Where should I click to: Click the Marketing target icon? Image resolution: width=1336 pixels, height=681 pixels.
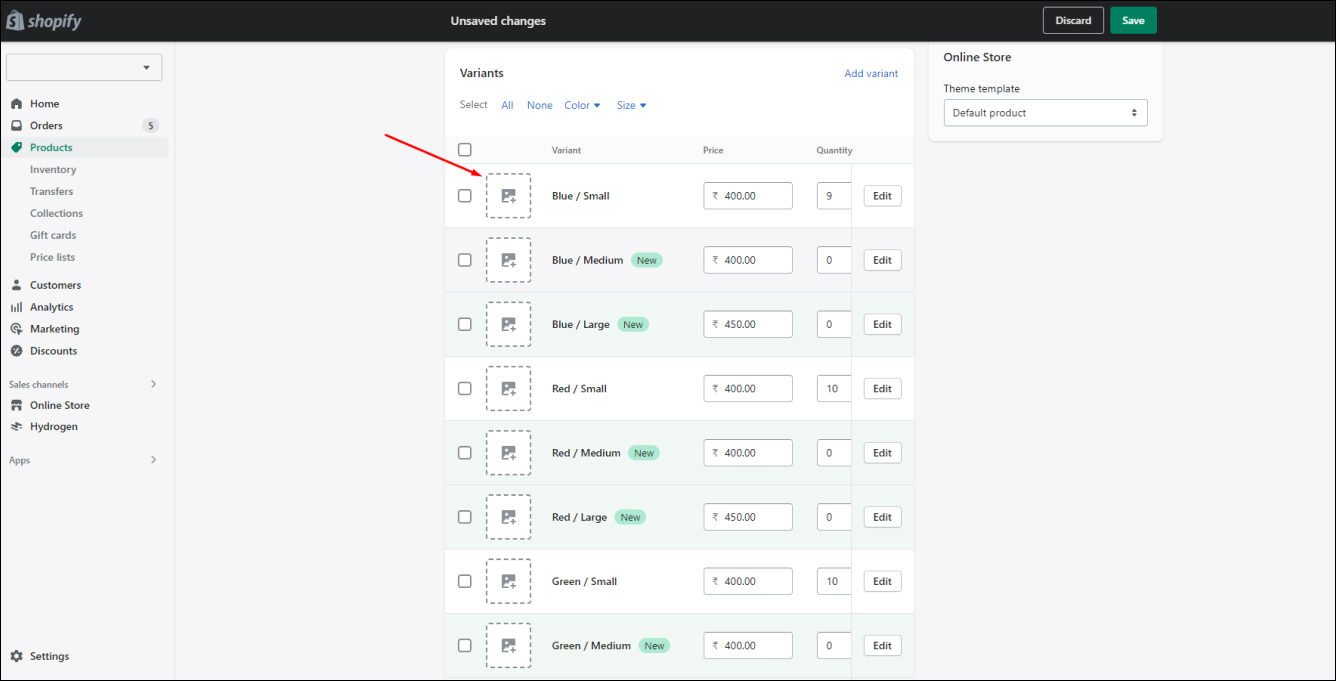pos(16,329)
